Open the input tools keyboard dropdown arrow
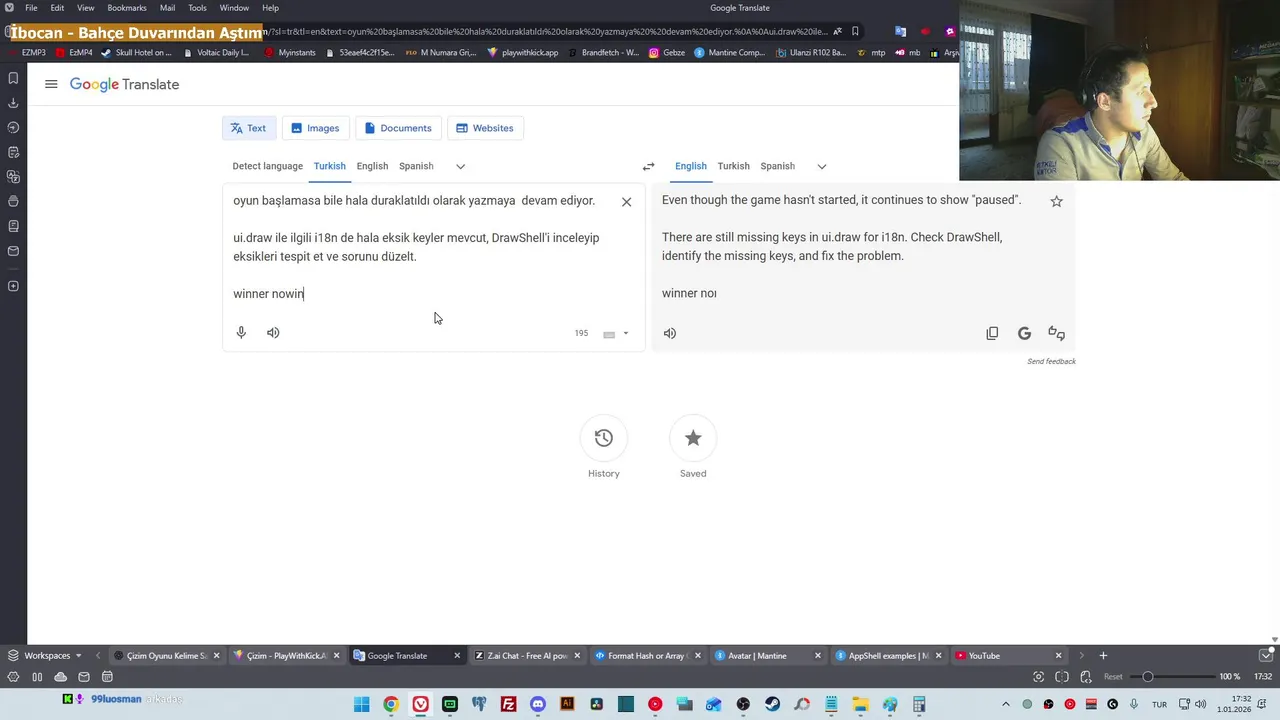Image resolution: width=1280 pixels, height=720 pixels. (626, 333)
